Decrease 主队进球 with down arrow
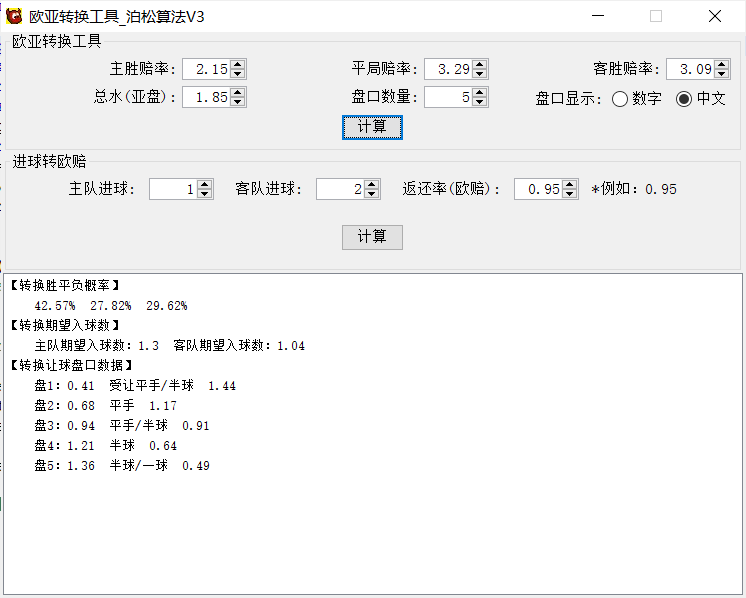The width and height of the screenshot is (746, 598). pyautogui.click(x=205, y=194)
